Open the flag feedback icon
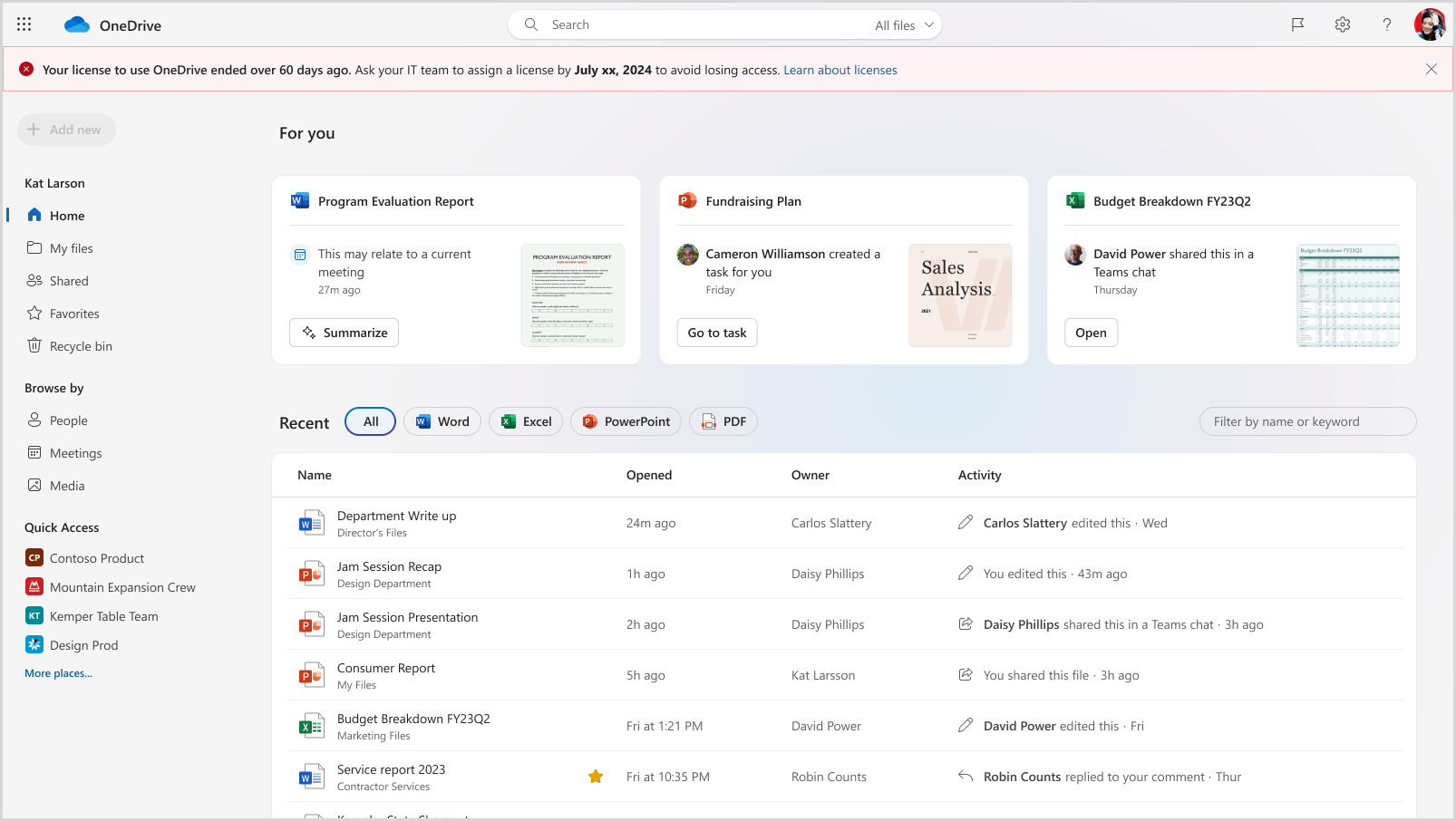Screen dimensions: 1456x821 click(x=1297, y=24)
